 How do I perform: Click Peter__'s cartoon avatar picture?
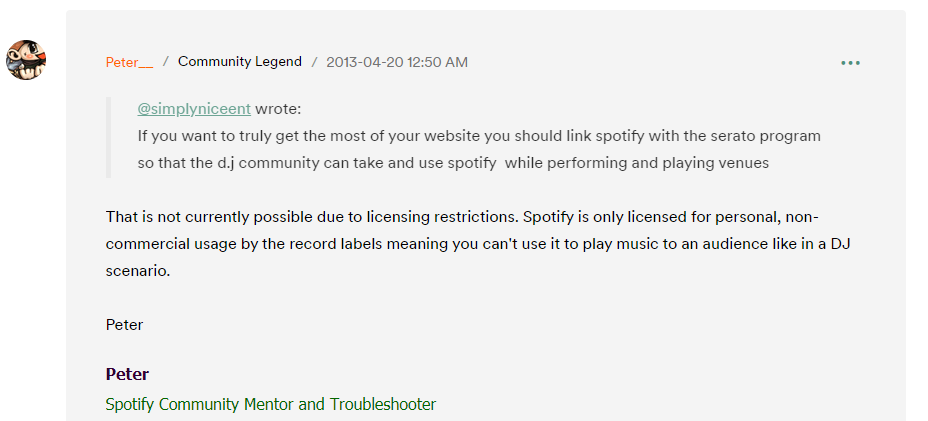[x=26, y=60]
